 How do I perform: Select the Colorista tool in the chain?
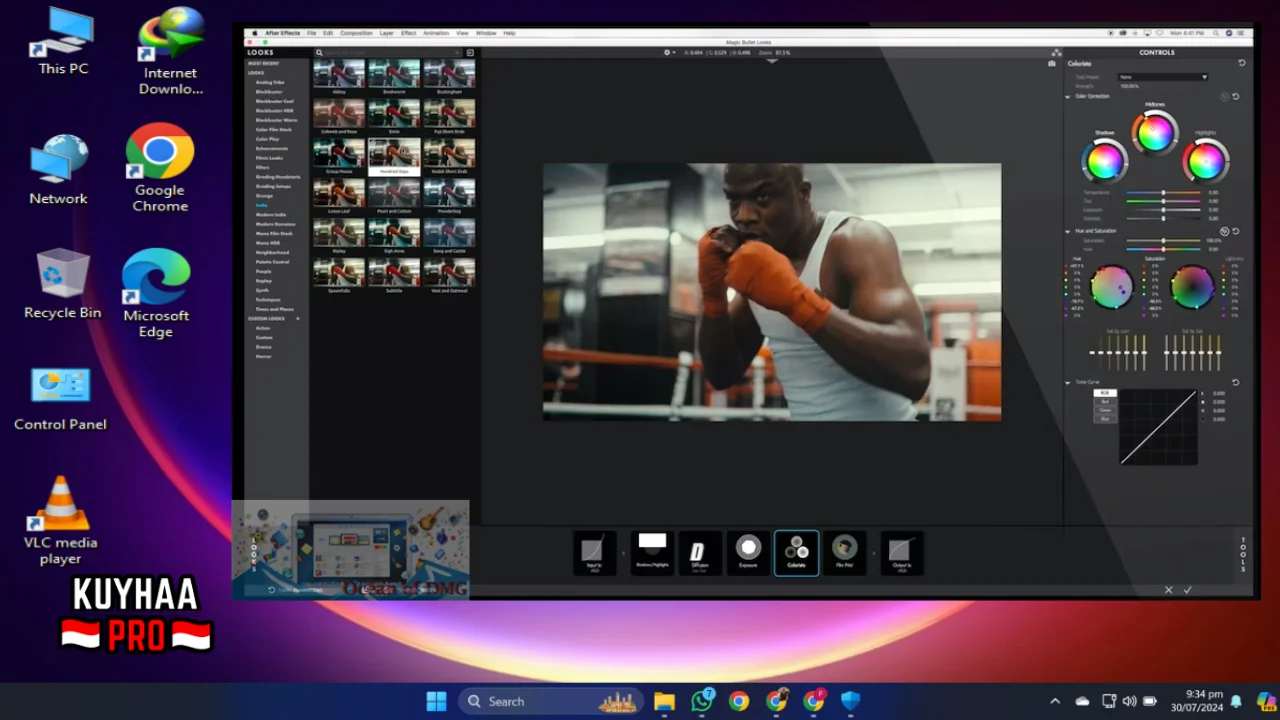[x=796, y=552]
